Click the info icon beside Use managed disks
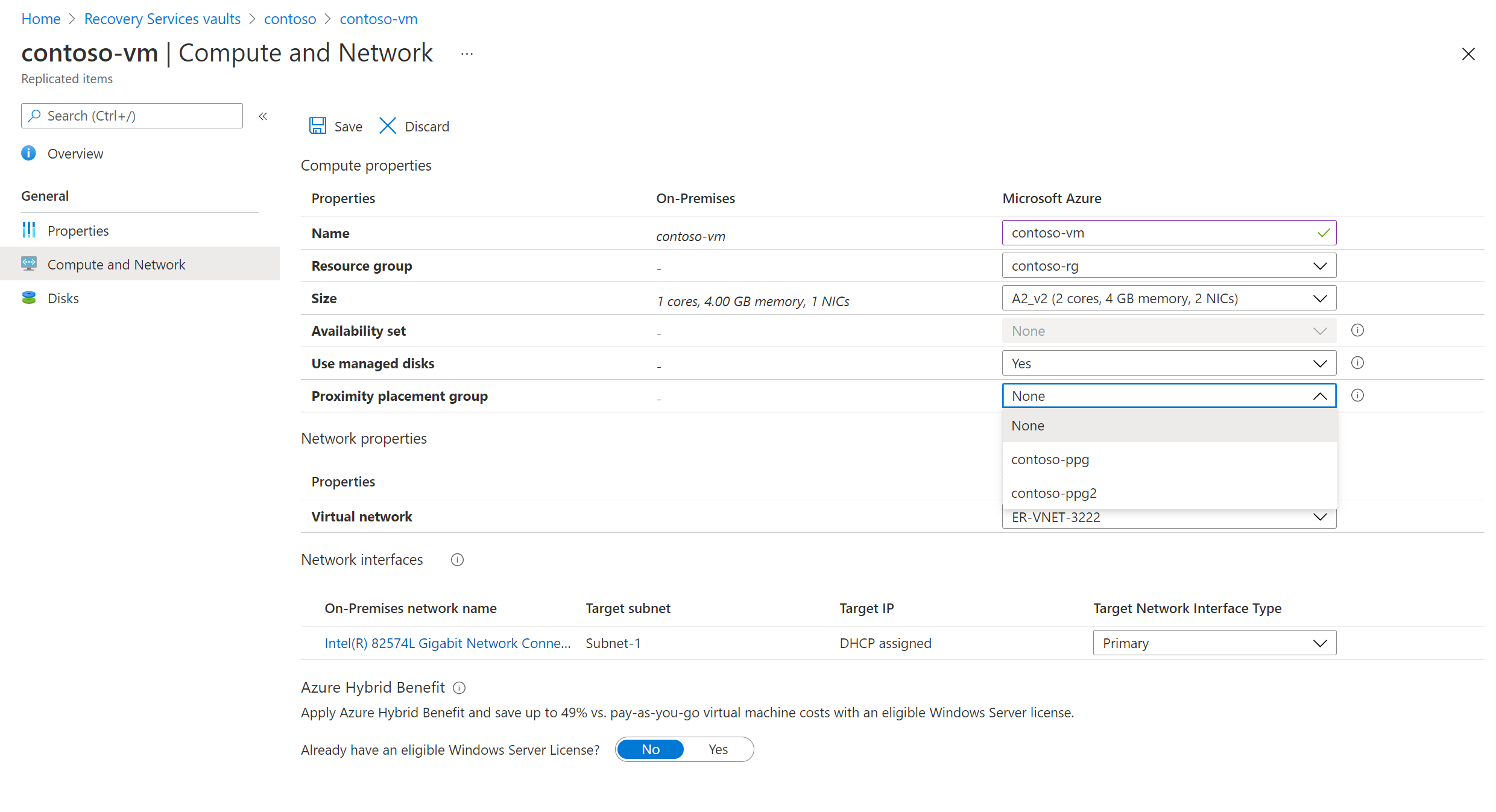 [1357, 363]
